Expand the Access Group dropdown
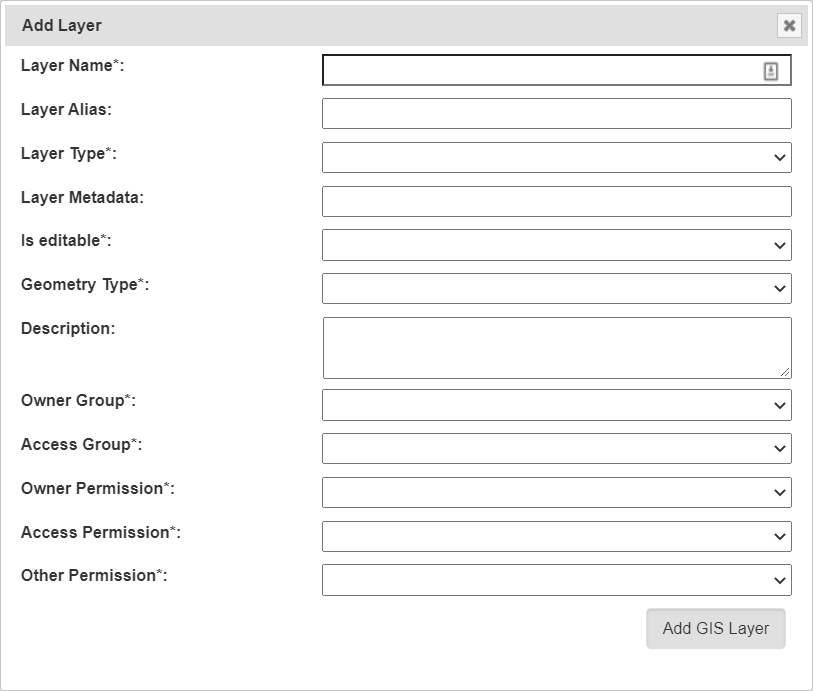Viewport: 813px width, 691px height. click(x=556, y=449)
